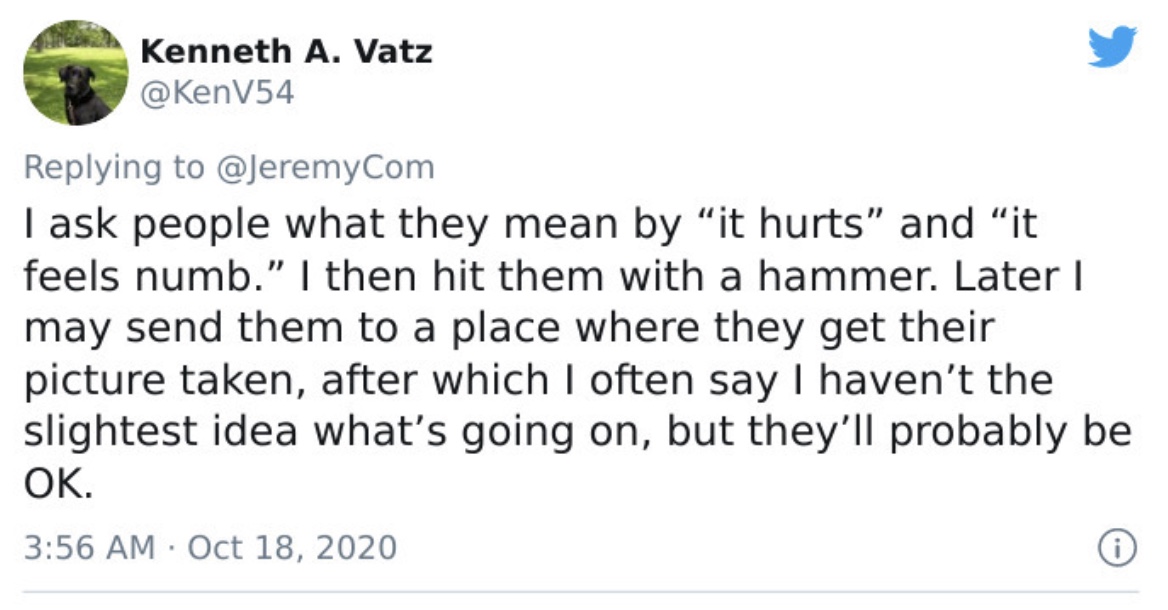Open Kenneth A. Vatz display name
1168x610 pixels.
(x=286, y=51)
